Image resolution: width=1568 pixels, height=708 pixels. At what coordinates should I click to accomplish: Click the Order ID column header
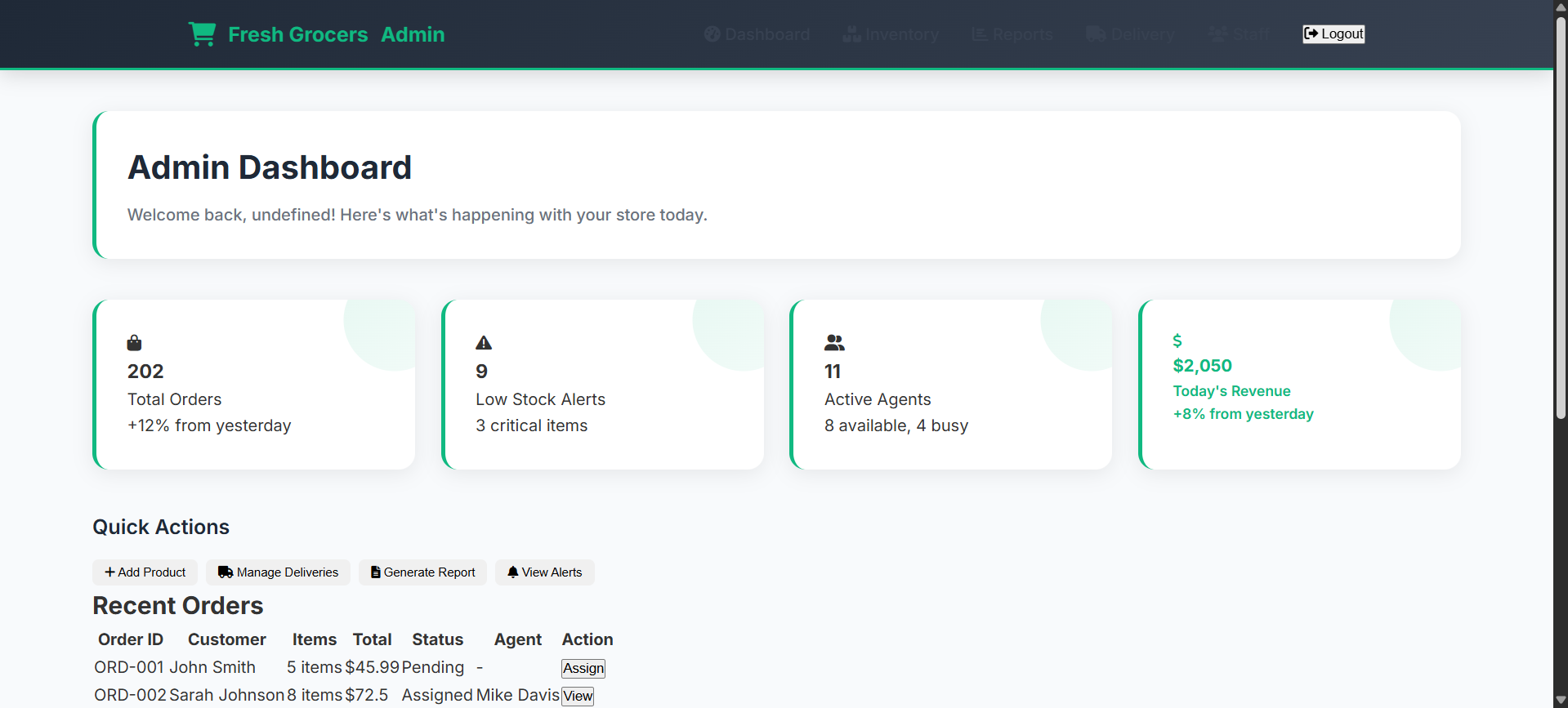(x=131, y=639)
